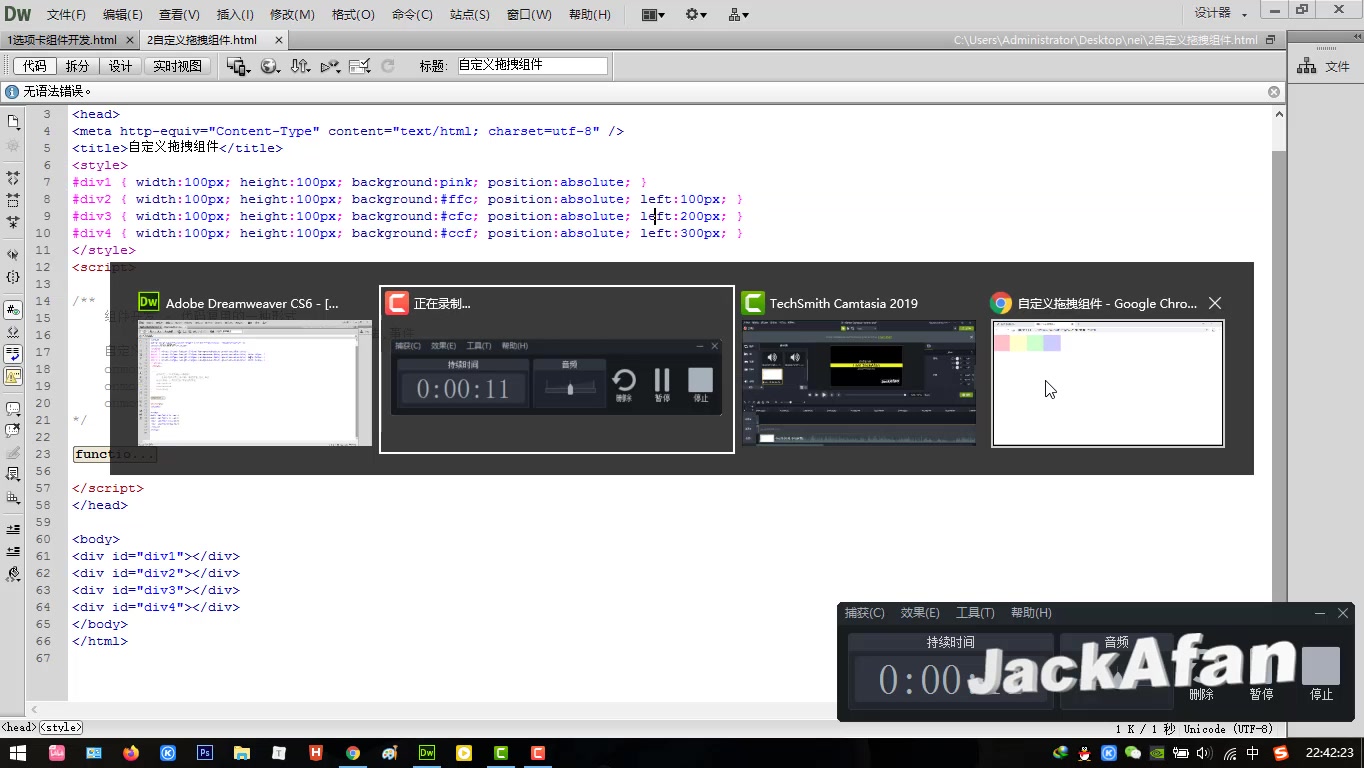Open the W3C validation dropdown

click(x=330, y=66)
